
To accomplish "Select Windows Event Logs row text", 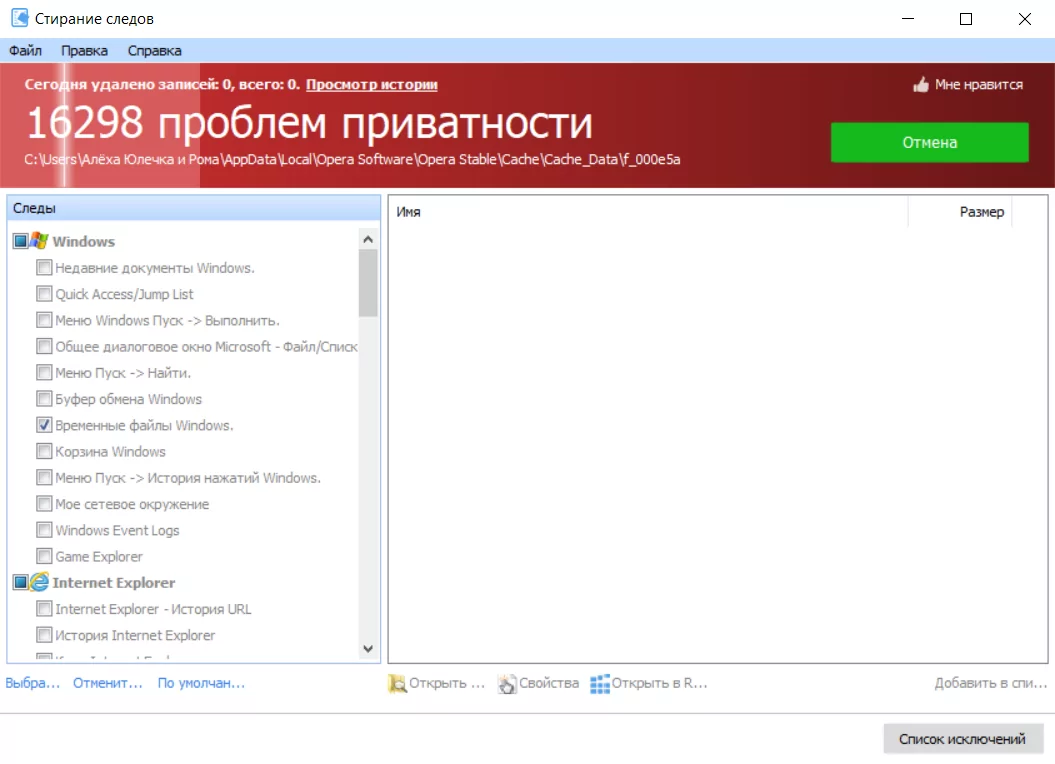I will pyautogui.click(x=117, y=530).
